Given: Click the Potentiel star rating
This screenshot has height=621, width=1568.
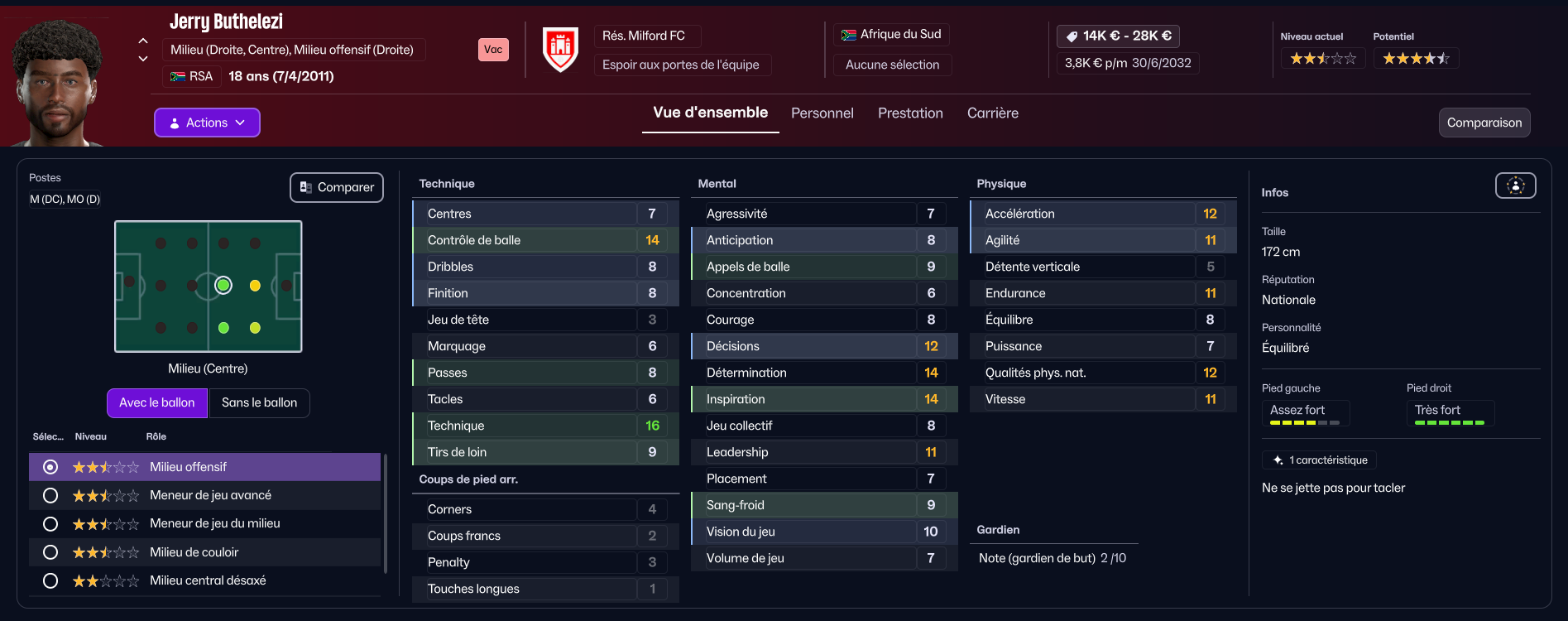Looking at the screenshot, I should (1416, 59).
